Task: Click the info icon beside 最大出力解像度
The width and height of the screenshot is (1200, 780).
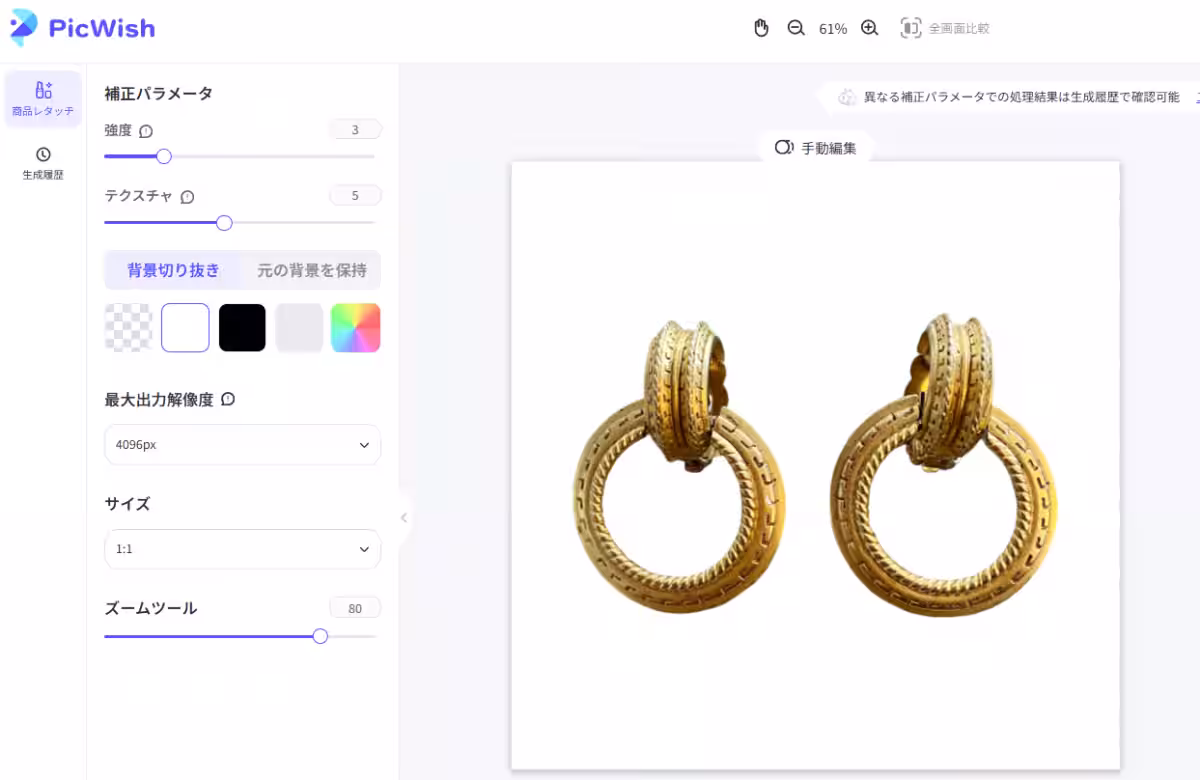Action: point(228,399)
